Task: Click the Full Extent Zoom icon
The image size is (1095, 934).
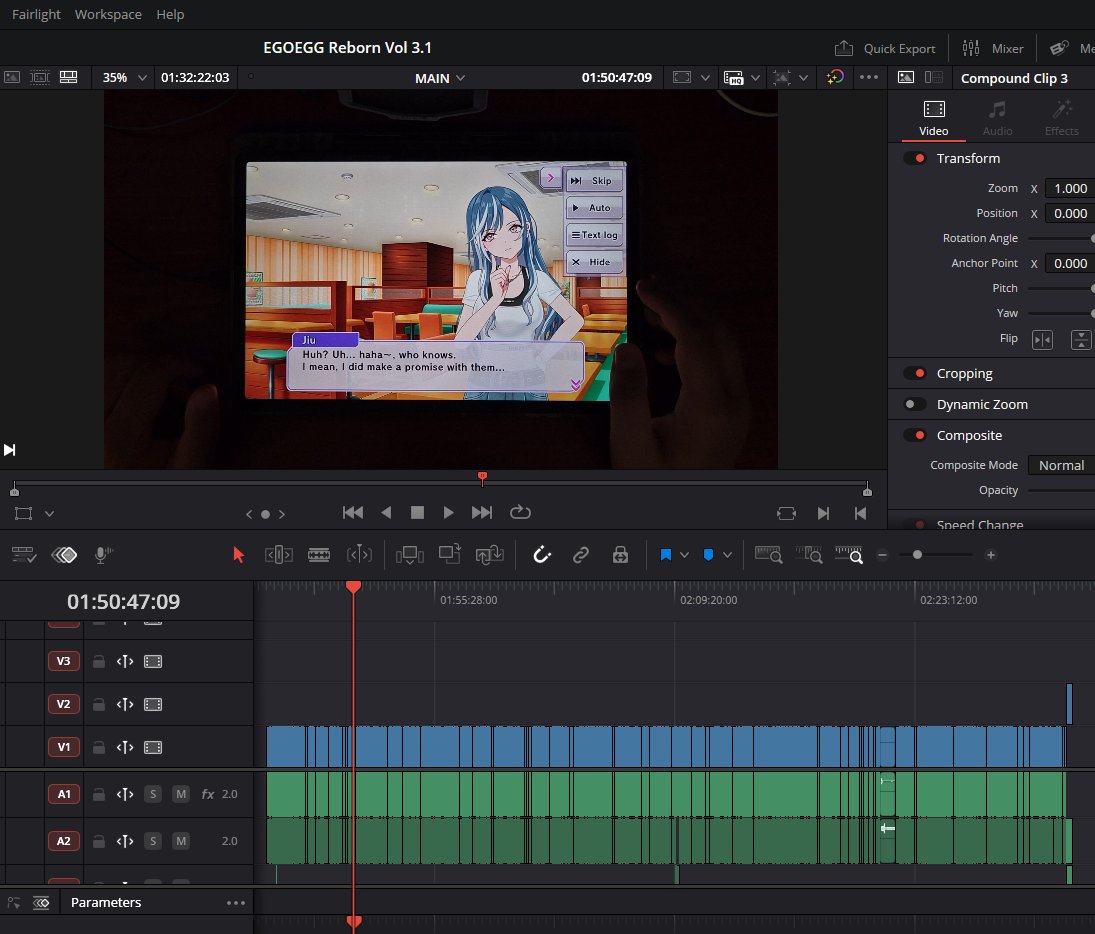Action: (x=768, y=555)
